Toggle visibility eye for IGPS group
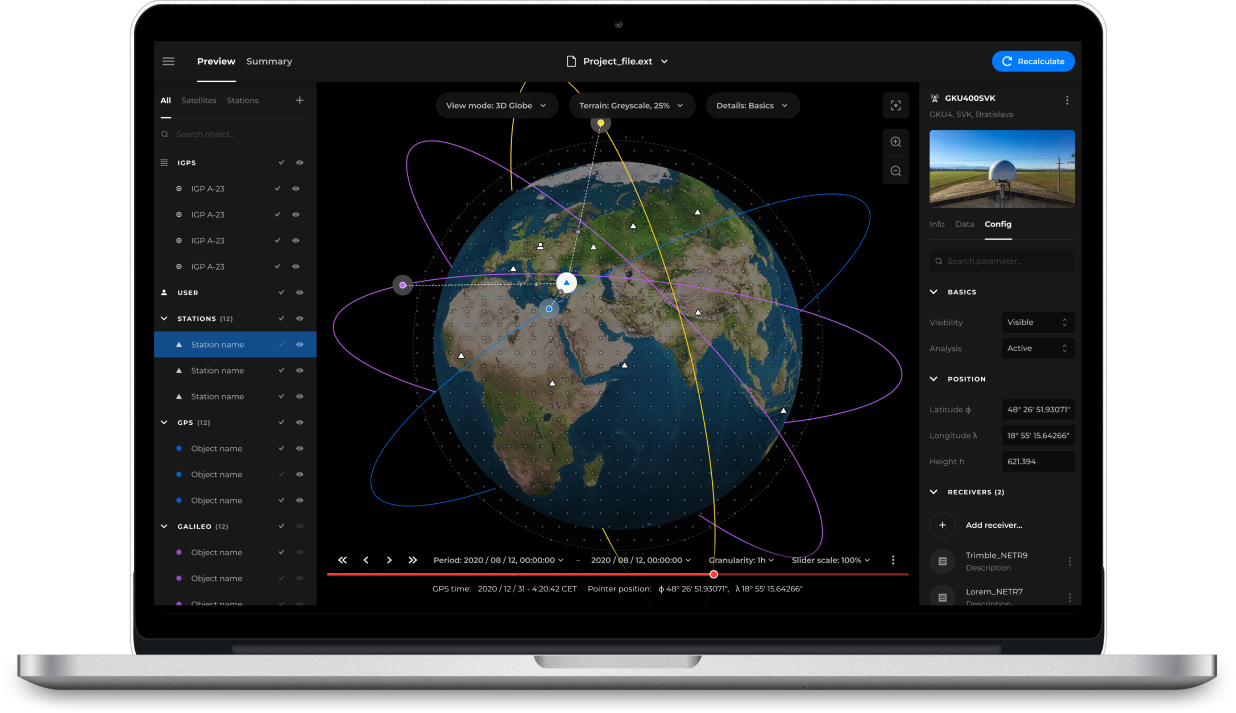1236x713 pixels. click(x=299, y=162)
